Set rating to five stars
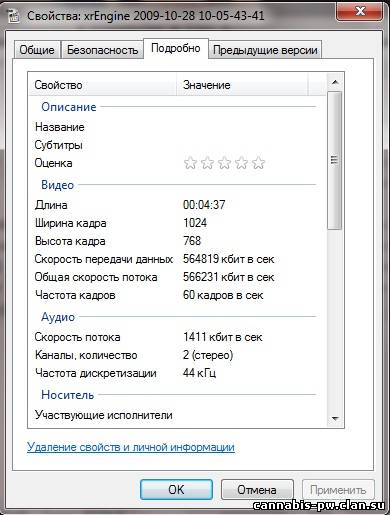The width and height of the screenshot is (390, 515). pyautogui.click(x=258, y=163)
